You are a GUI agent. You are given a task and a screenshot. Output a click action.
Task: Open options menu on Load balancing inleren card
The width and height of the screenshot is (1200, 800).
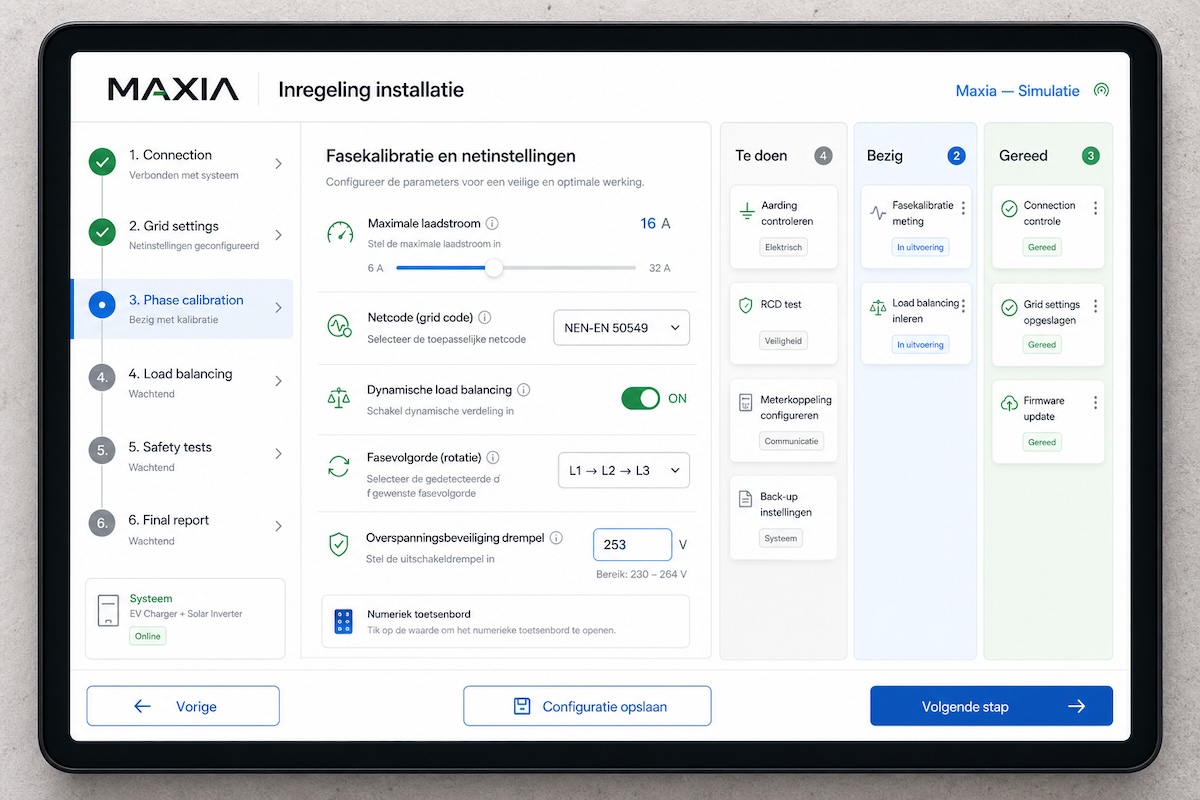click(963, 305)
